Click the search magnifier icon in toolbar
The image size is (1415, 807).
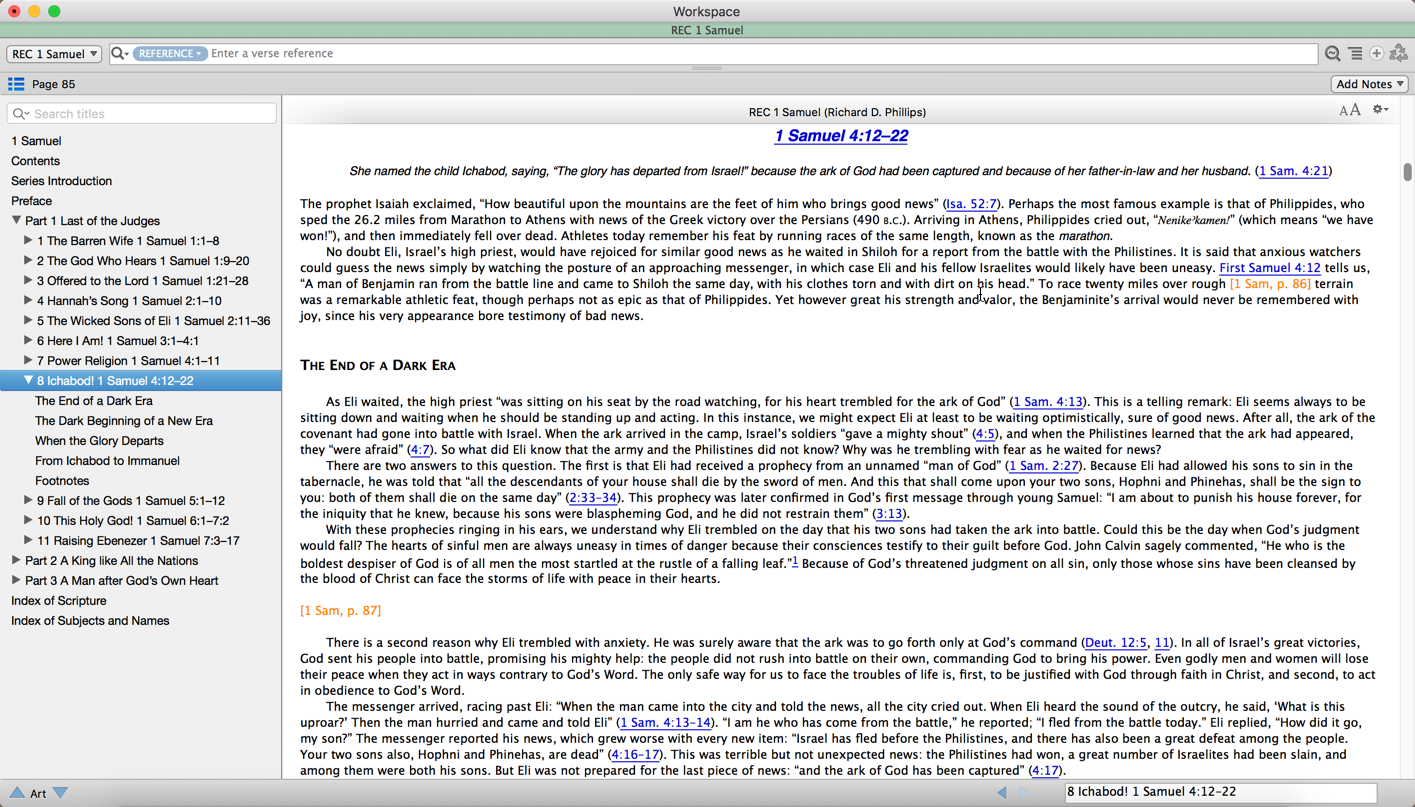[119, 53]
